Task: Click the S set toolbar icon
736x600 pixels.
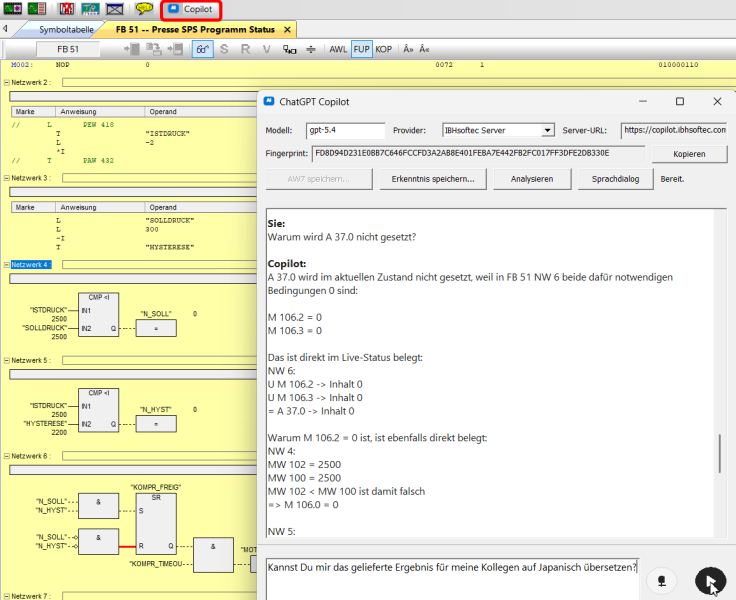Action: 224,49
